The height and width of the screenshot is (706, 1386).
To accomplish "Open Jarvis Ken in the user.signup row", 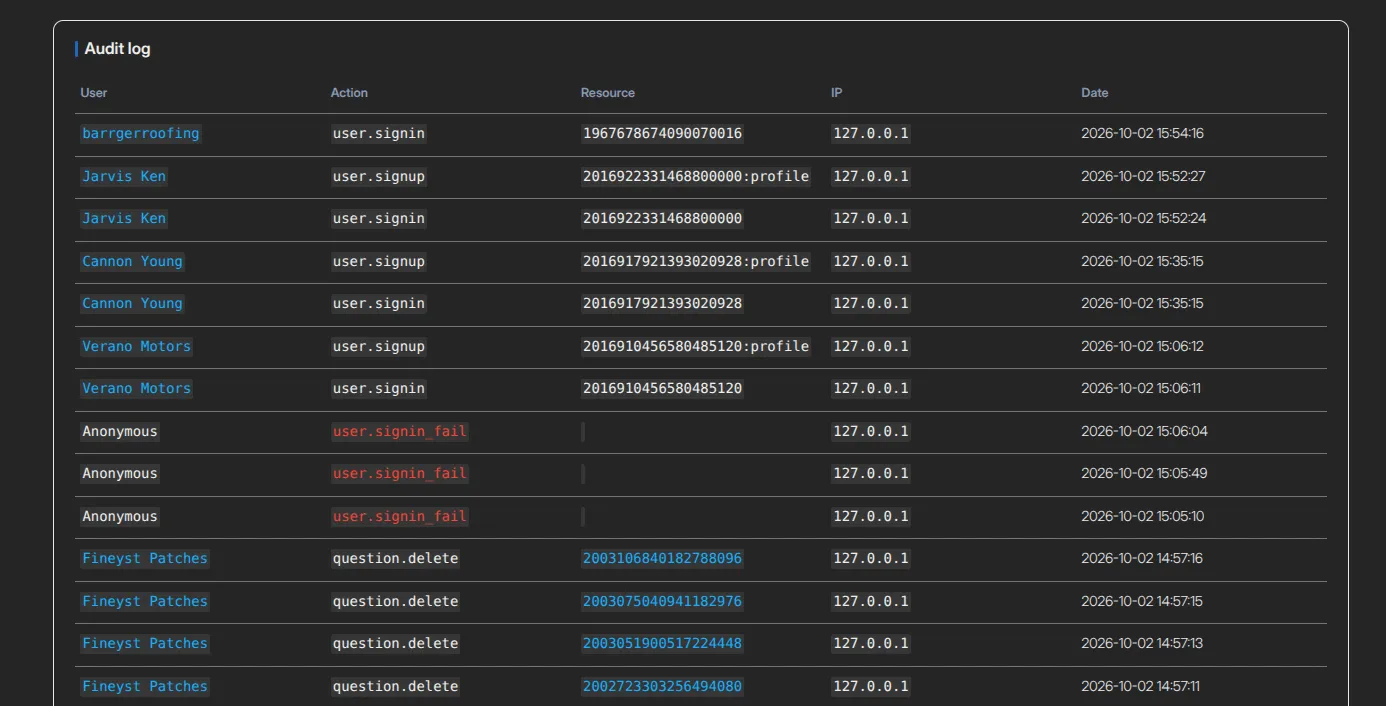I will (x=124, y=176).
